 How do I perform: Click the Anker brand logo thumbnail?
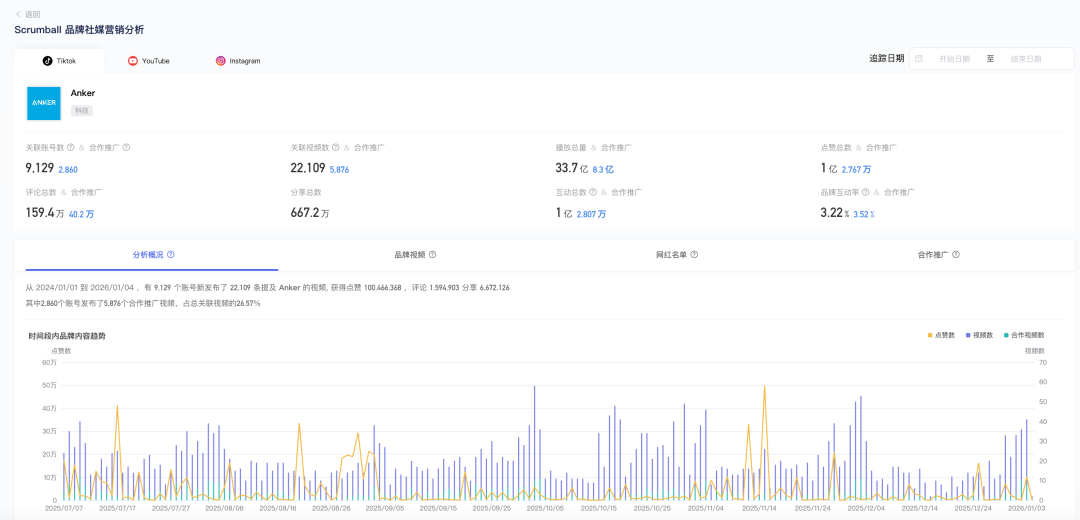pos(43,103)
